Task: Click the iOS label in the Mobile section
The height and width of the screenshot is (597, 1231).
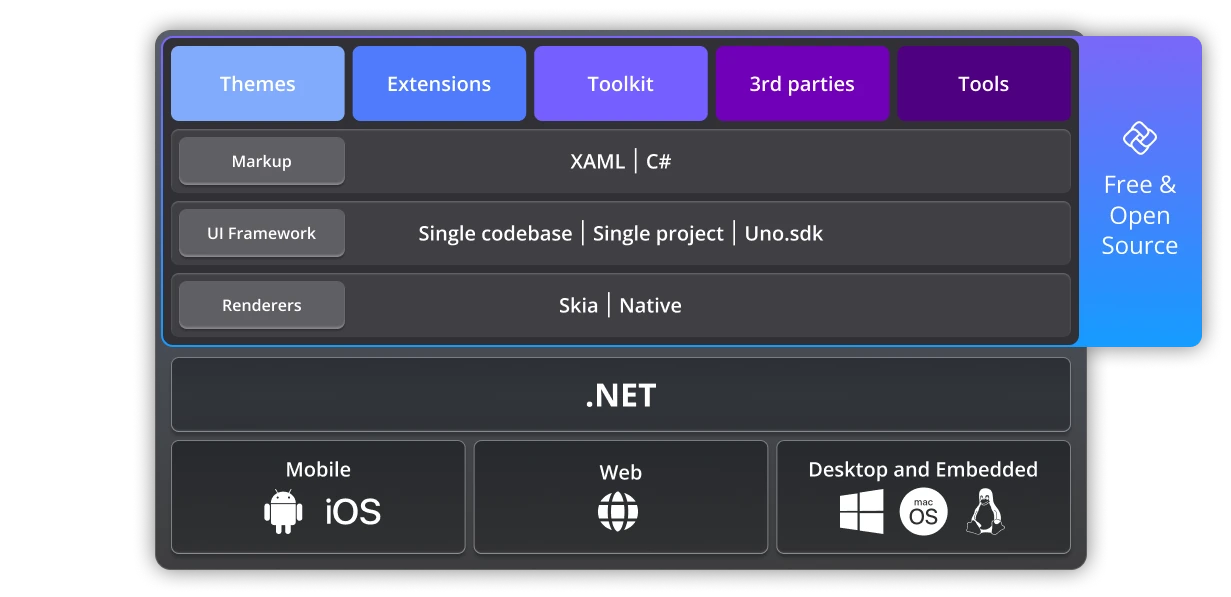Action: click(352, 511)
